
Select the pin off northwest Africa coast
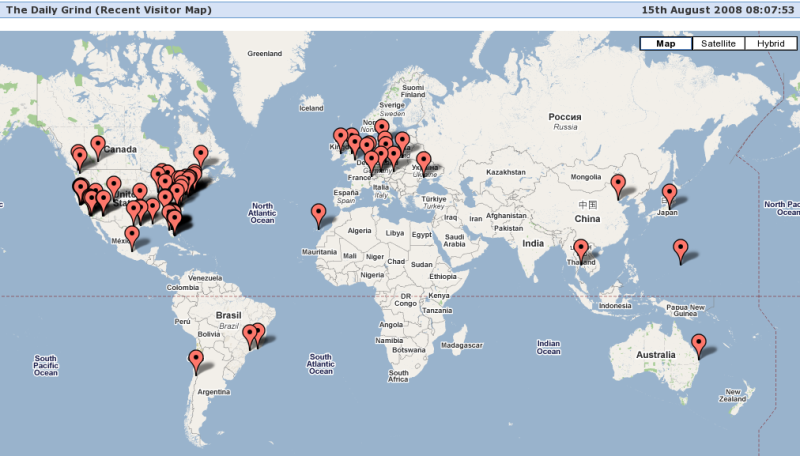pyautogui.click(x=318, y=216)
